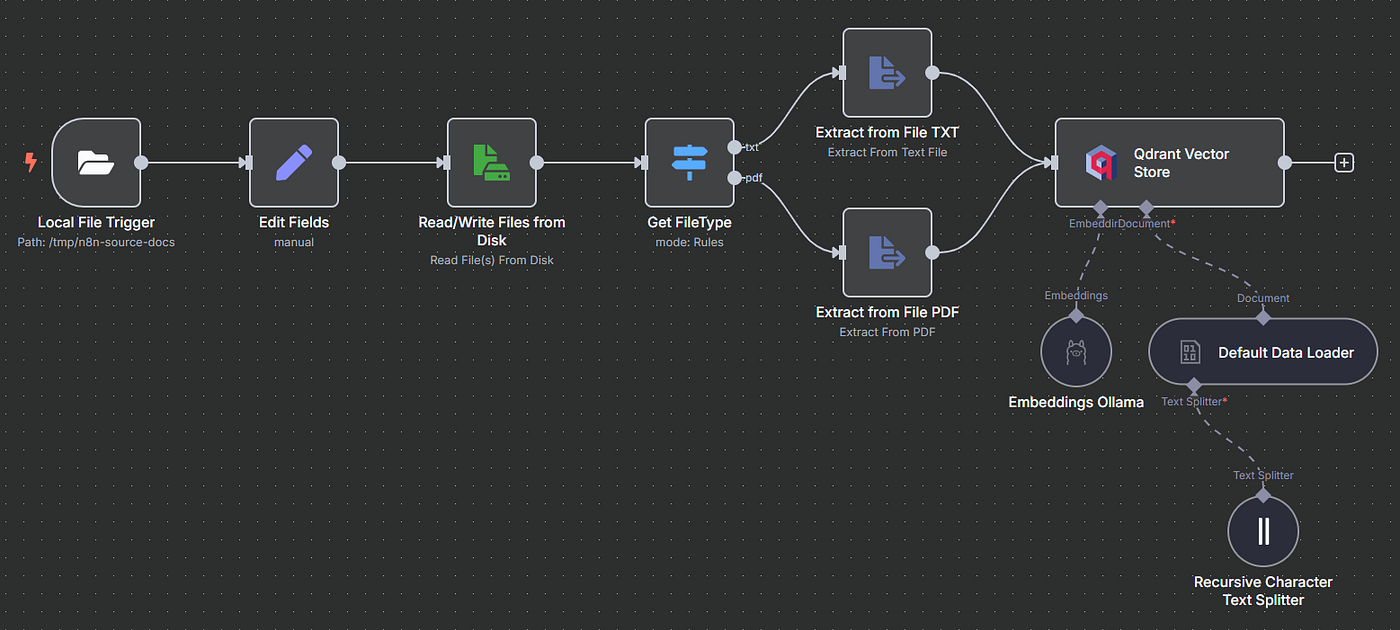
Task: Click the Extract from File TXT output port
Action: tap(932, 72)
